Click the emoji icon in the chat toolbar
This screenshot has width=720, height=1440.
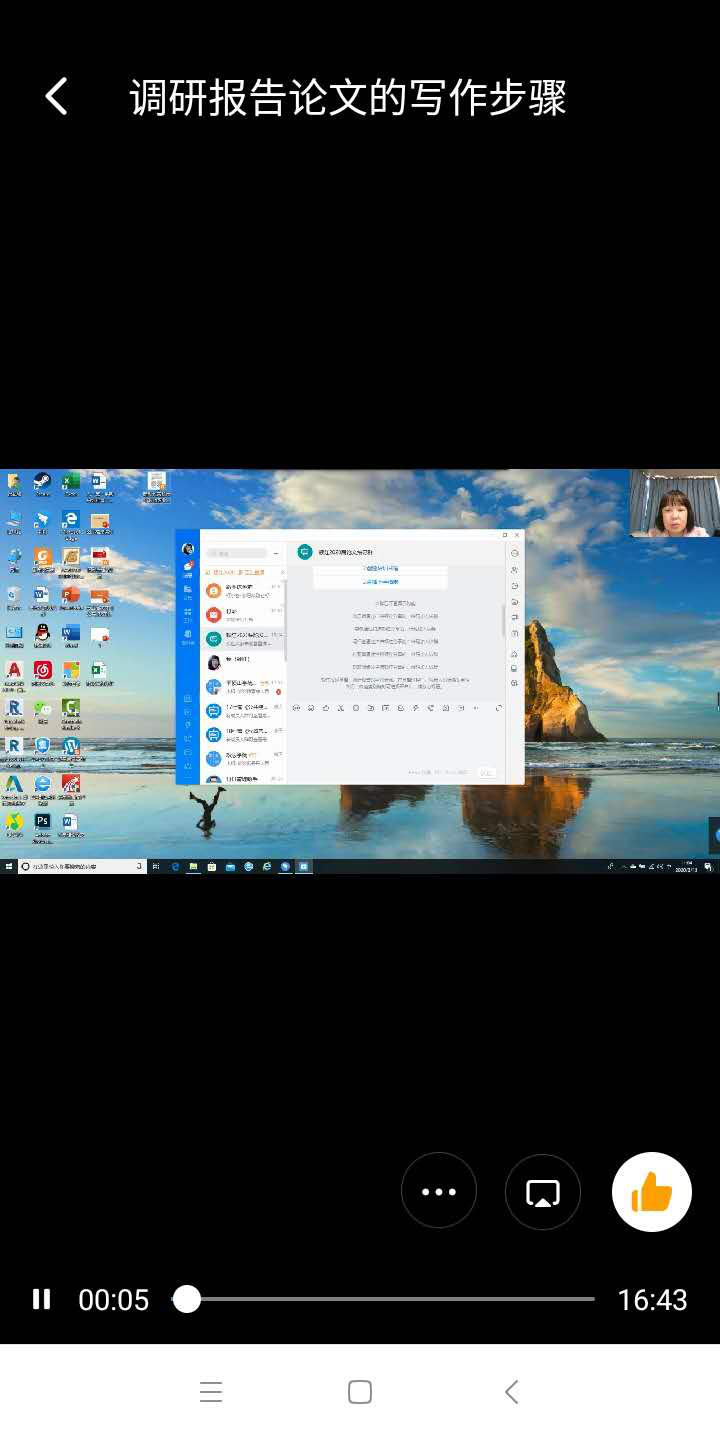click(x=296, y=708)
